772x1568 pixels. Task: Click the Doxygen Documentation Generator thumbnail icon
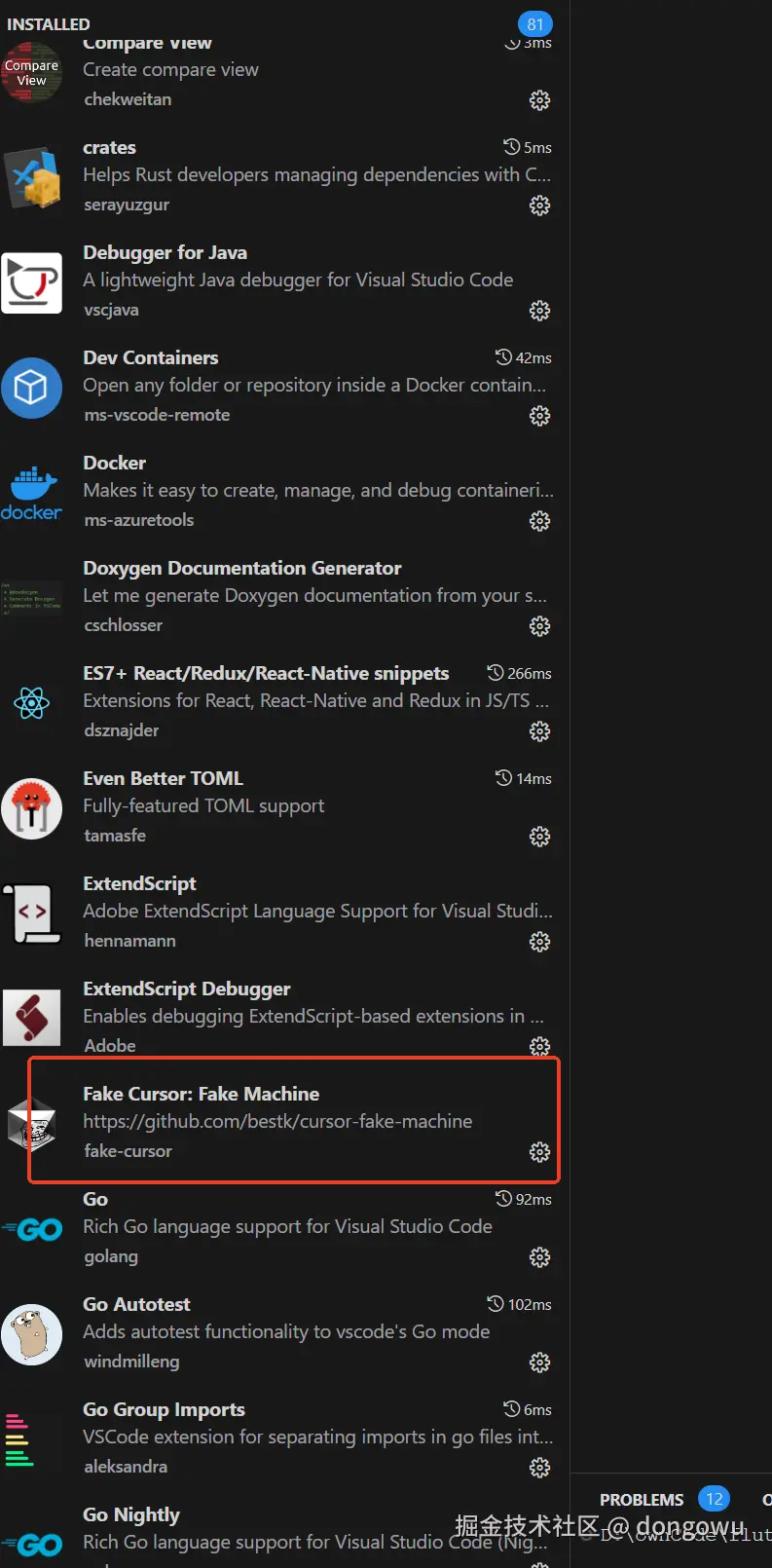pos(32,598)
